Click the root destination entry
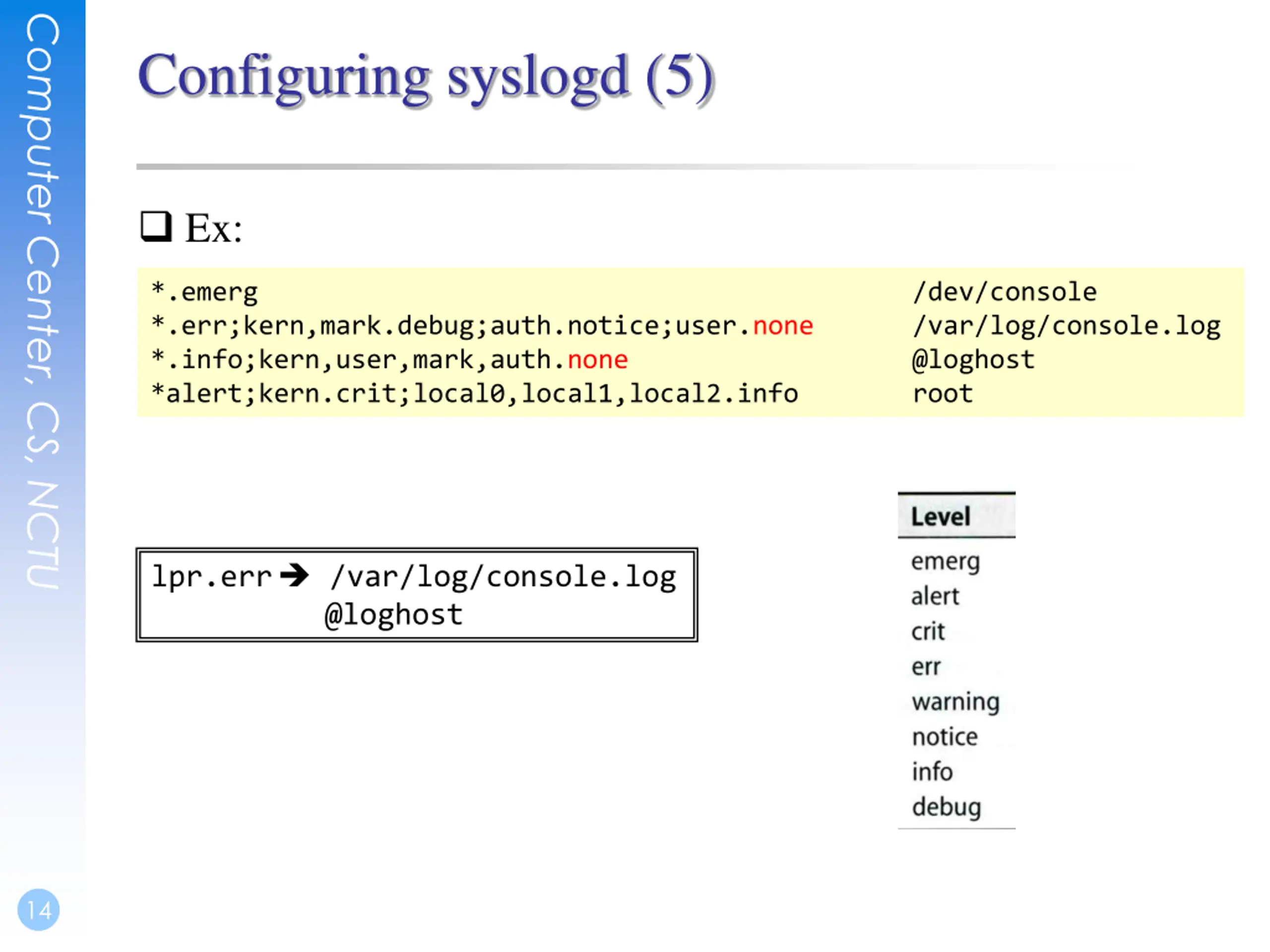This screenshot has width=1270, height=952. [943, 394]
